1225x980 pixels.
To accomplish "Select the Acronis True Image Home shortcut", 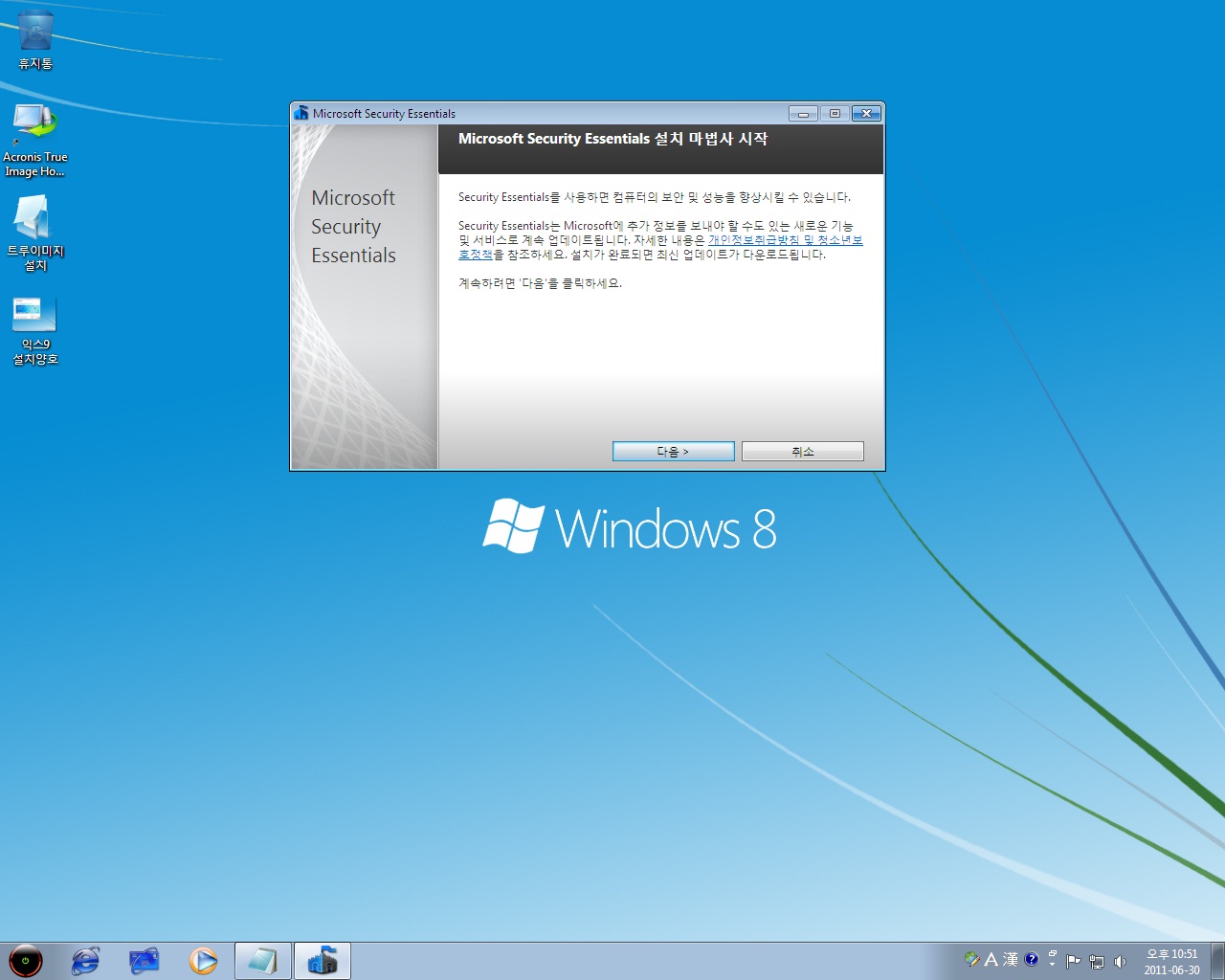I will (35, 140).
